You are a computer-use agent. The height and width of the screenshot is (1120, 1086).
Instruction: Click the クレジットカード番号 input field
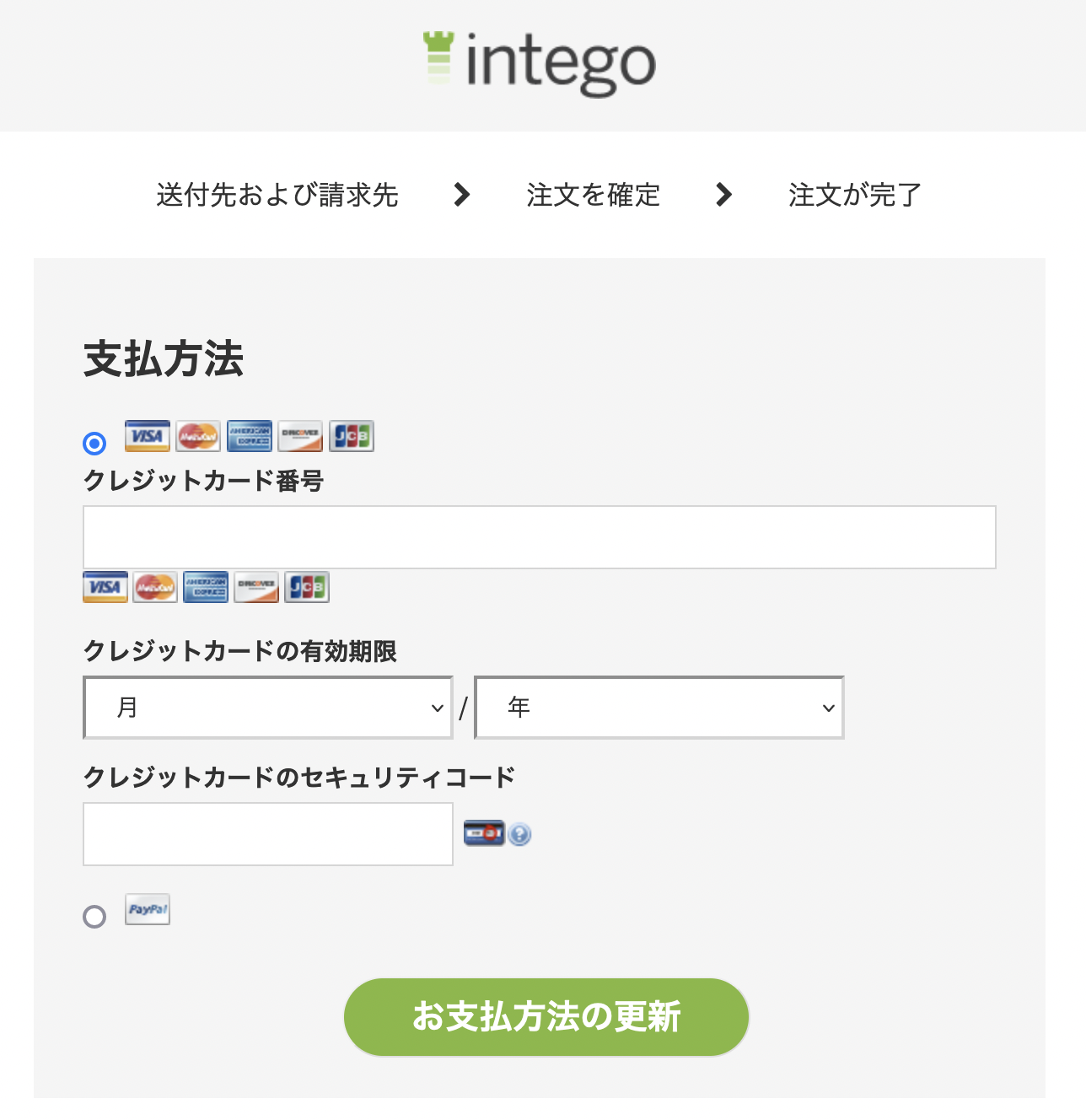tap(540, 537)
